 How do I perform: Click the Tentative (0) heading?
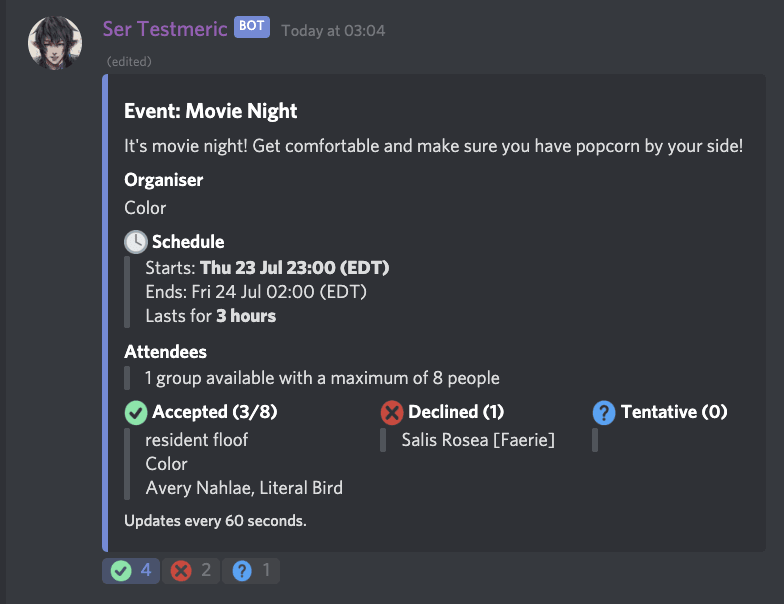[674, 412]
